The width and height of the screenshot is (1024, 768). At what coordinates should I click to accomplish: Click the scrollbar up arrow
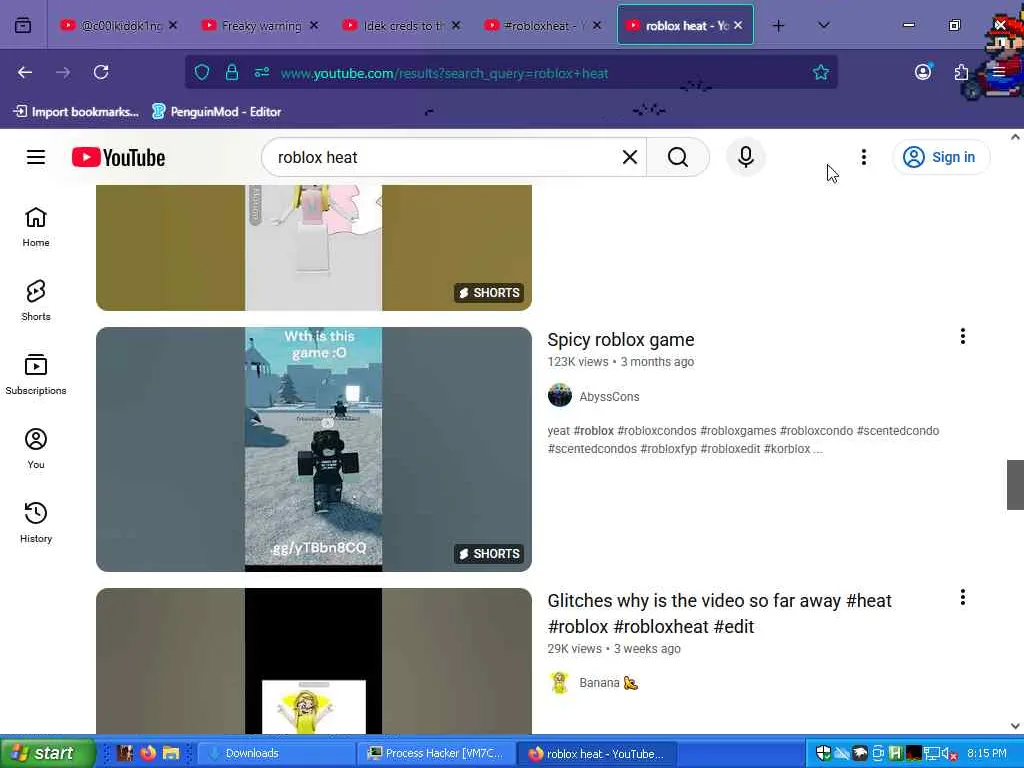[x=1015, y=137]
